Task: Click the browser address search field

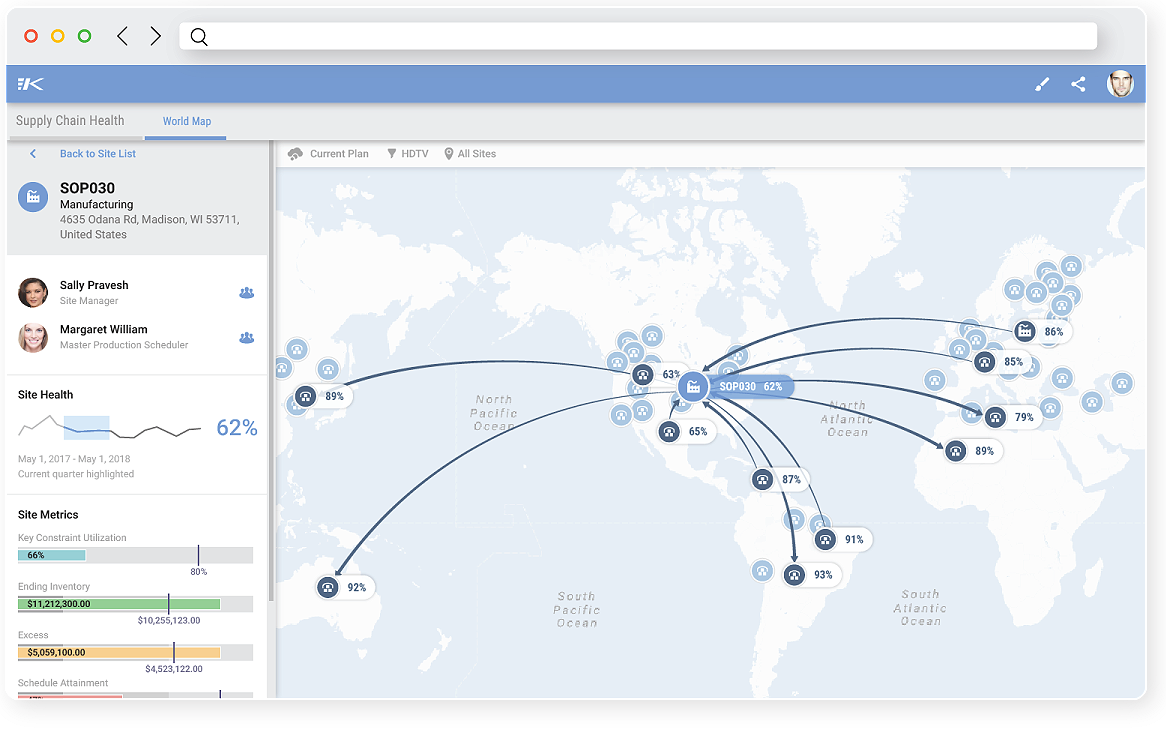Action: tap(640, 37)
